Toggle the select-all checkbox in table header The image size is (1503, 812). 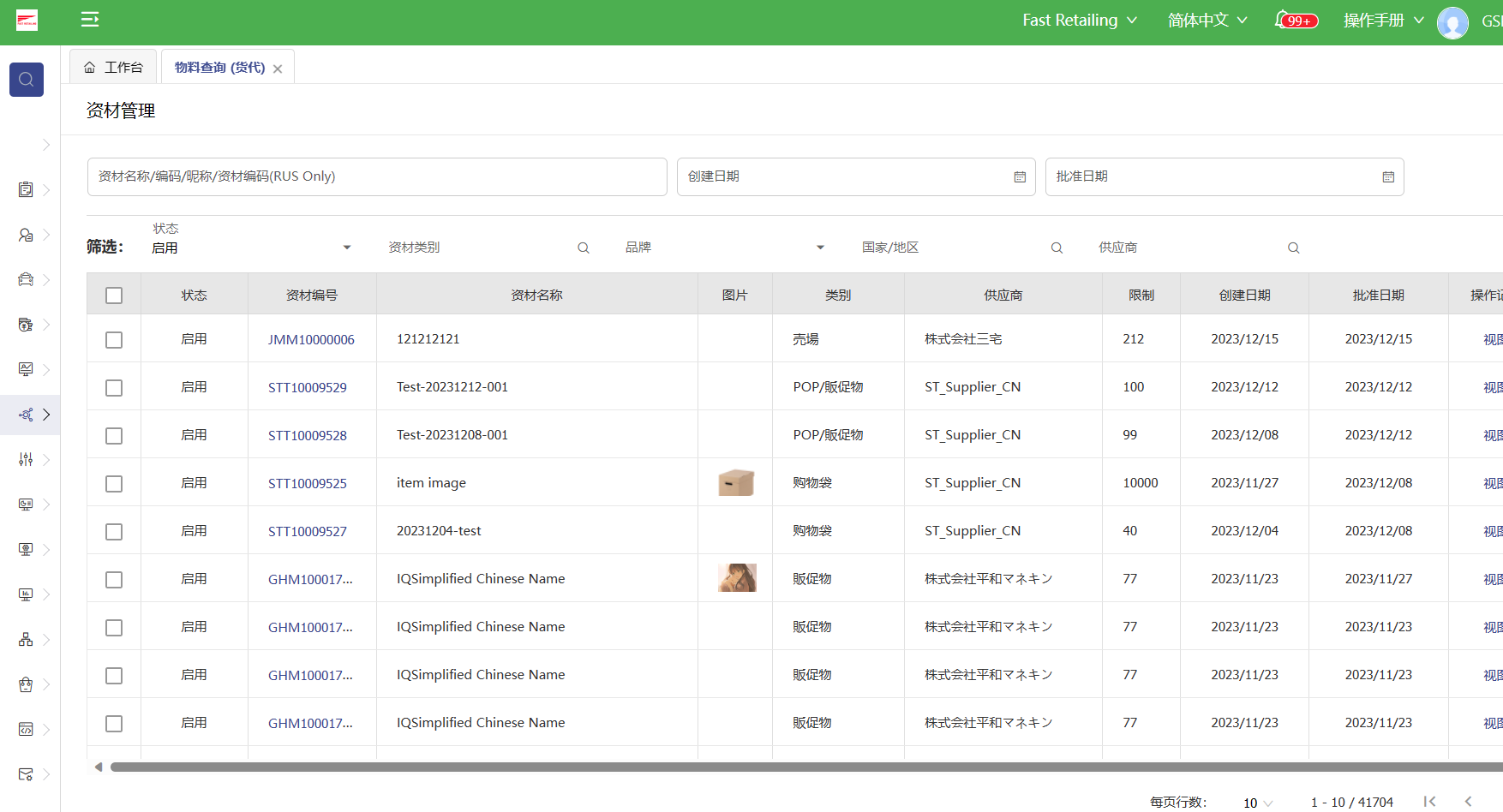114,296
